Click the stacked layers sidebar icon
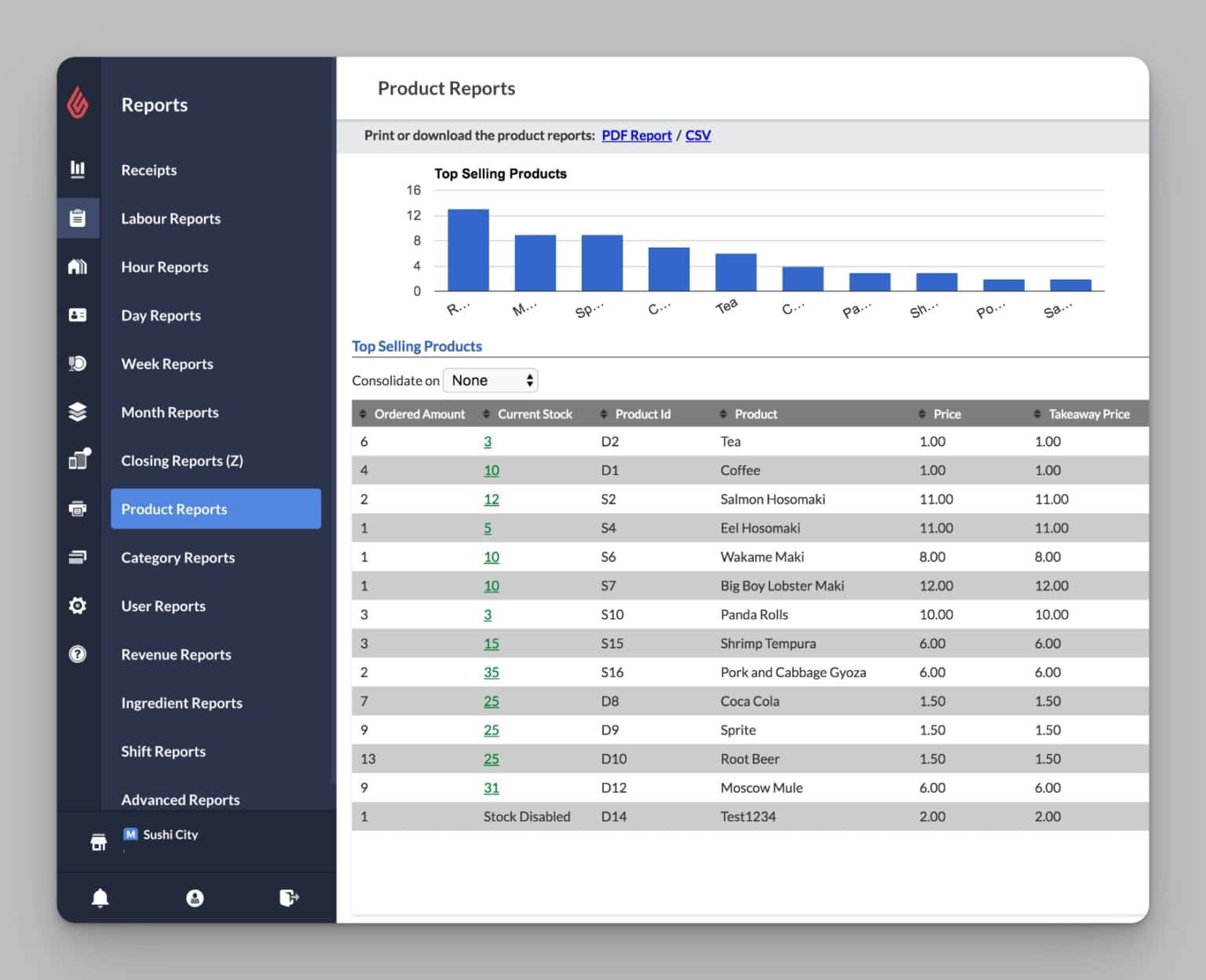This screenshot has width=1206, height=980. (x=78, y=411)
